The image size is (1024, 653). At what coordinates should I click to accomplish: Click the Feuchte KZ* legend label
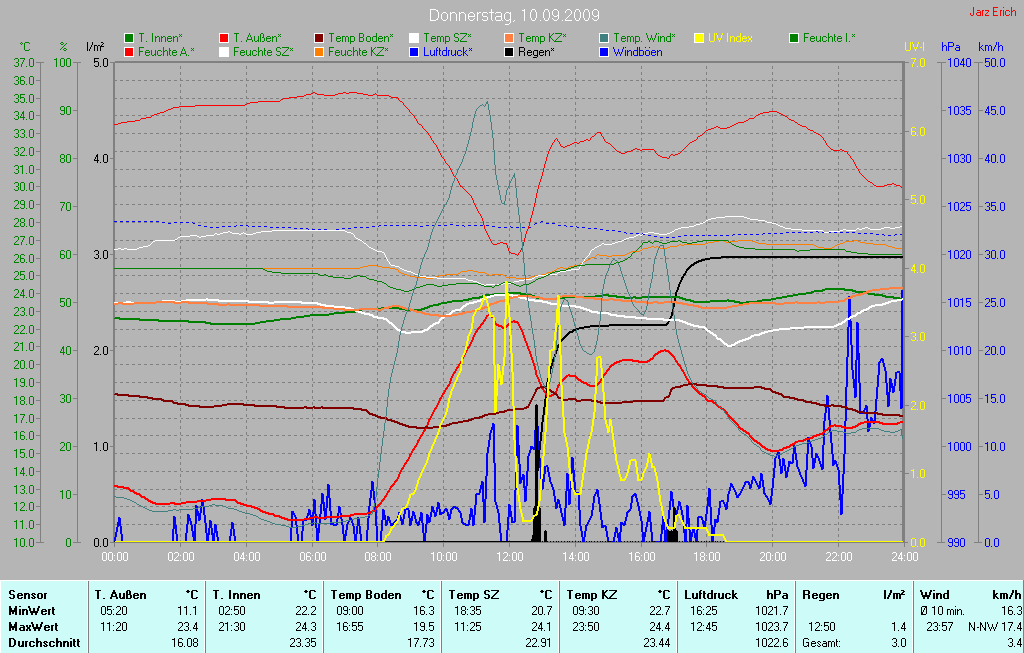pyautogui.click(x=357, y=51)
